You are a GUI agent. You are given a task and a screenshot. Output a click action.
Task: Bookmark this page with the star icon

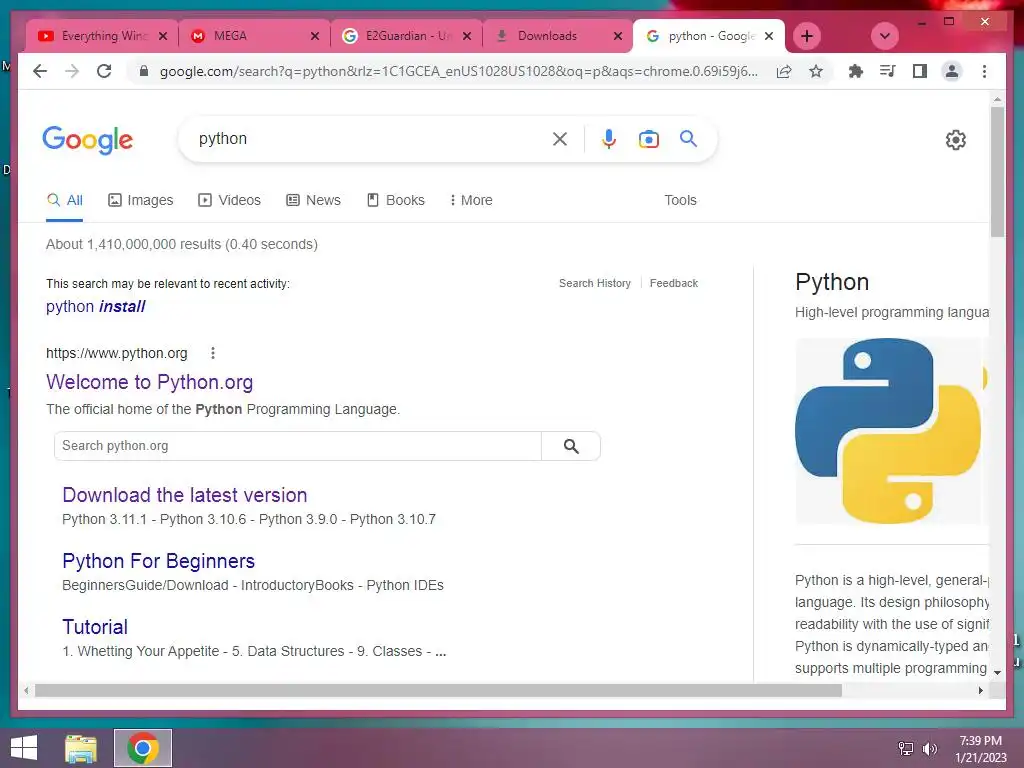pos(816,71)
